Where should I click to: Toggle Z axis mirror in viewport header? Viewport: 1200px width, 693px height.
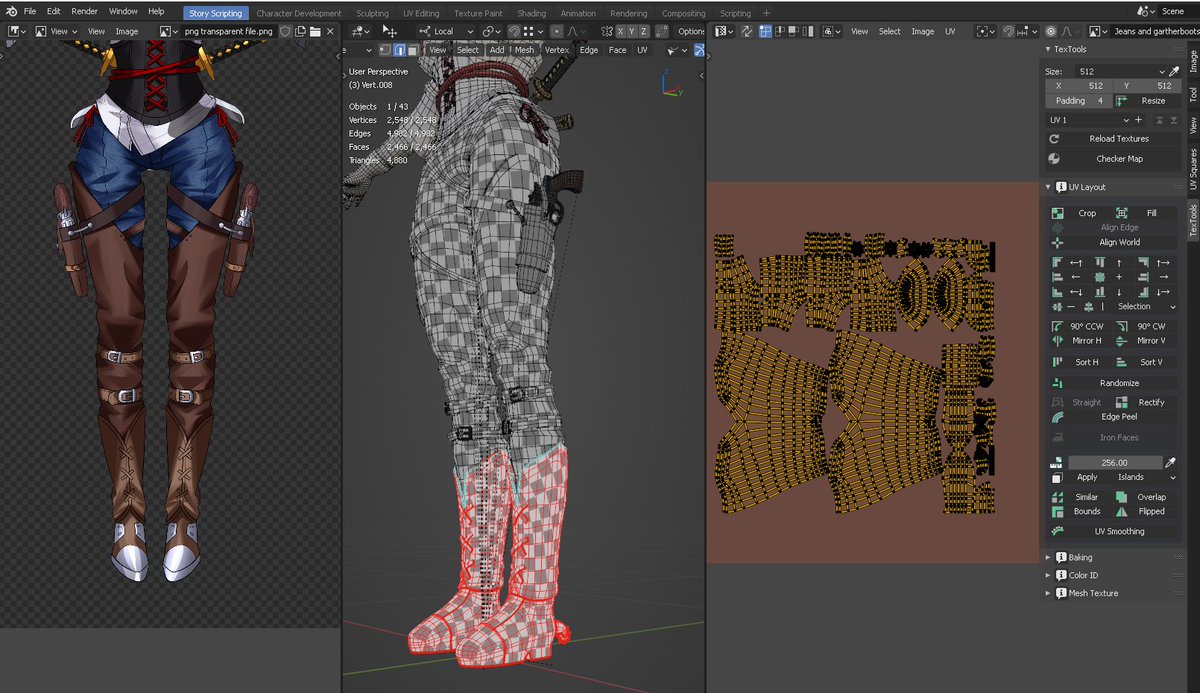[646, 32]
